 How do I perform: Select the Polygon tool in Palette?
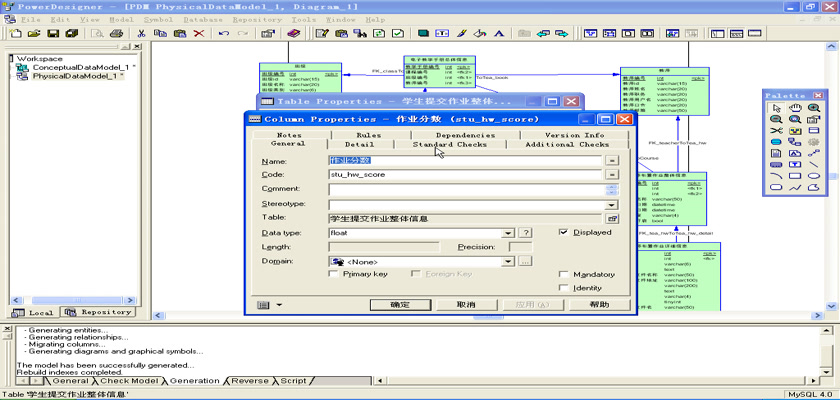pos(814,187)
